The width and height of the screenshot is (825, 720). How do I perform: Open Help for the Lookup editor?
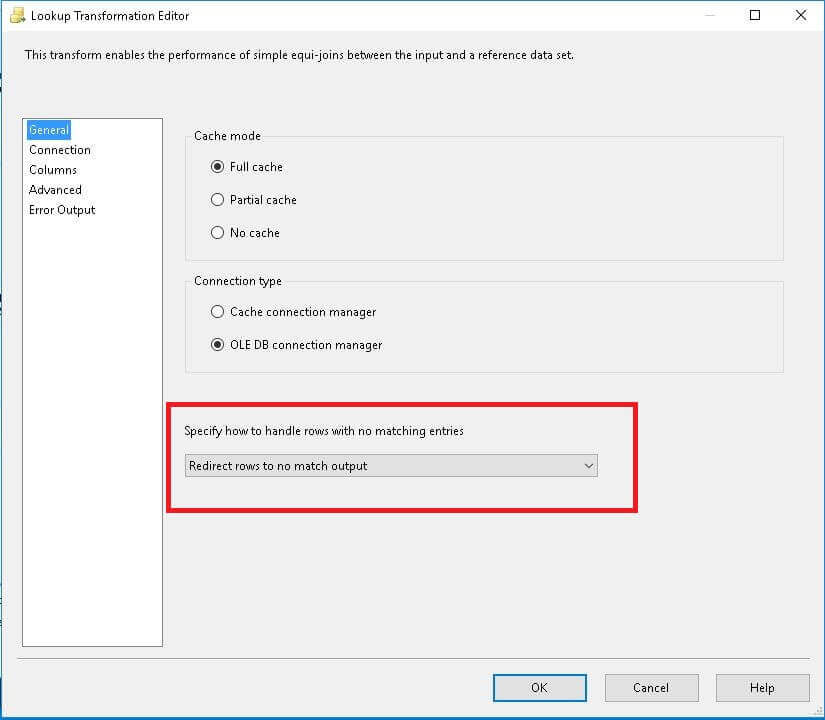(762, 688)
